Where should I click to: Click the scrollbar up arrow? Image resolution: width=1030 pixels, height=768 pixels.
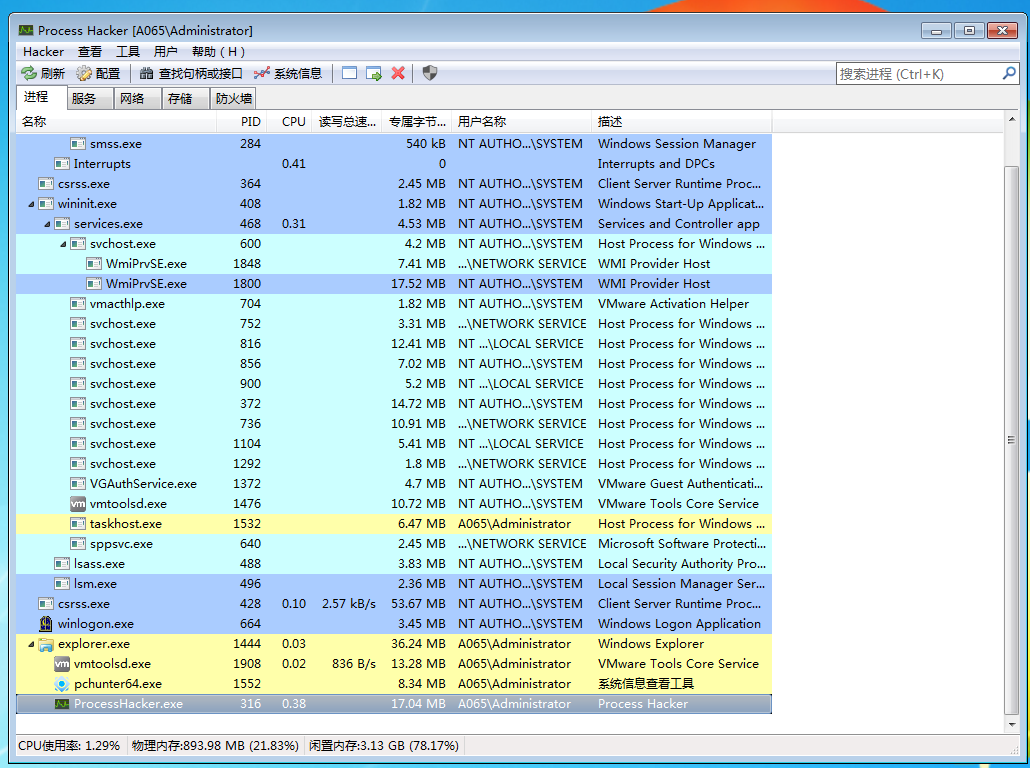click(x=1012, y=119)
